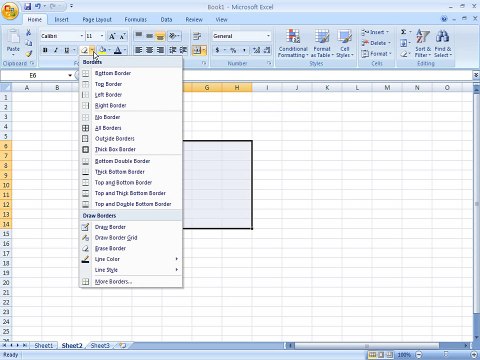Open the Data ribbon tab
The width and height of the screenshot is (480, 360).
pos(166,20)
